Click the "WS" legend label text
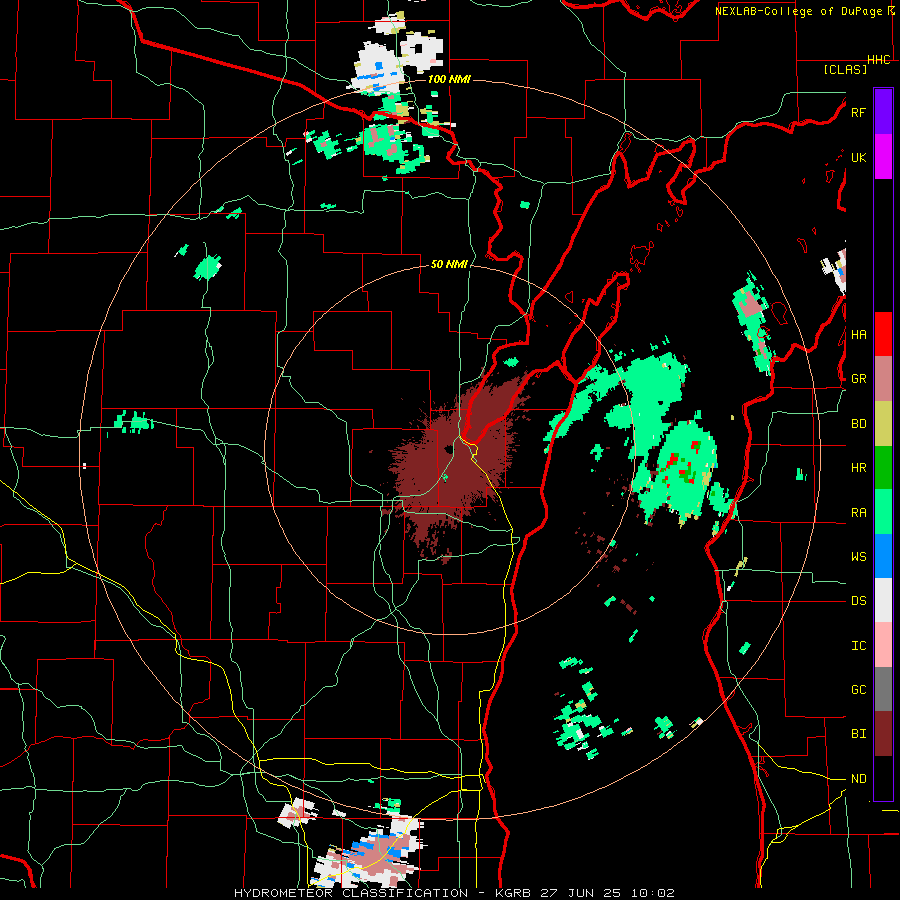 858,556
